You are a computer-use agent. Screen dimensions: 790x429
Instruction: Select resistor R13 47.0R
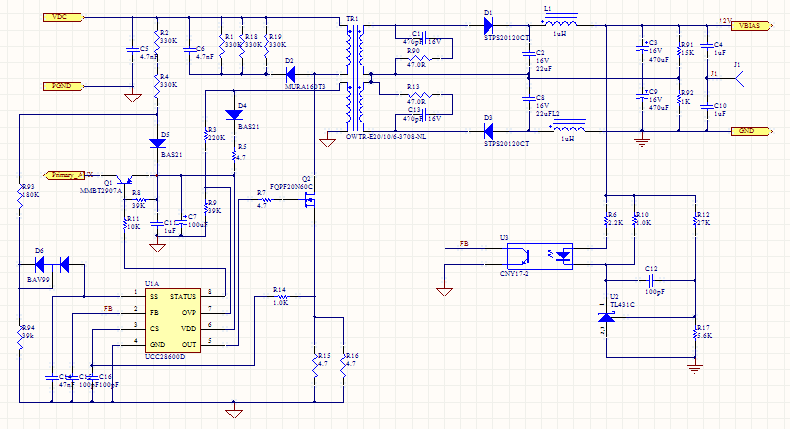pos(419,95)
